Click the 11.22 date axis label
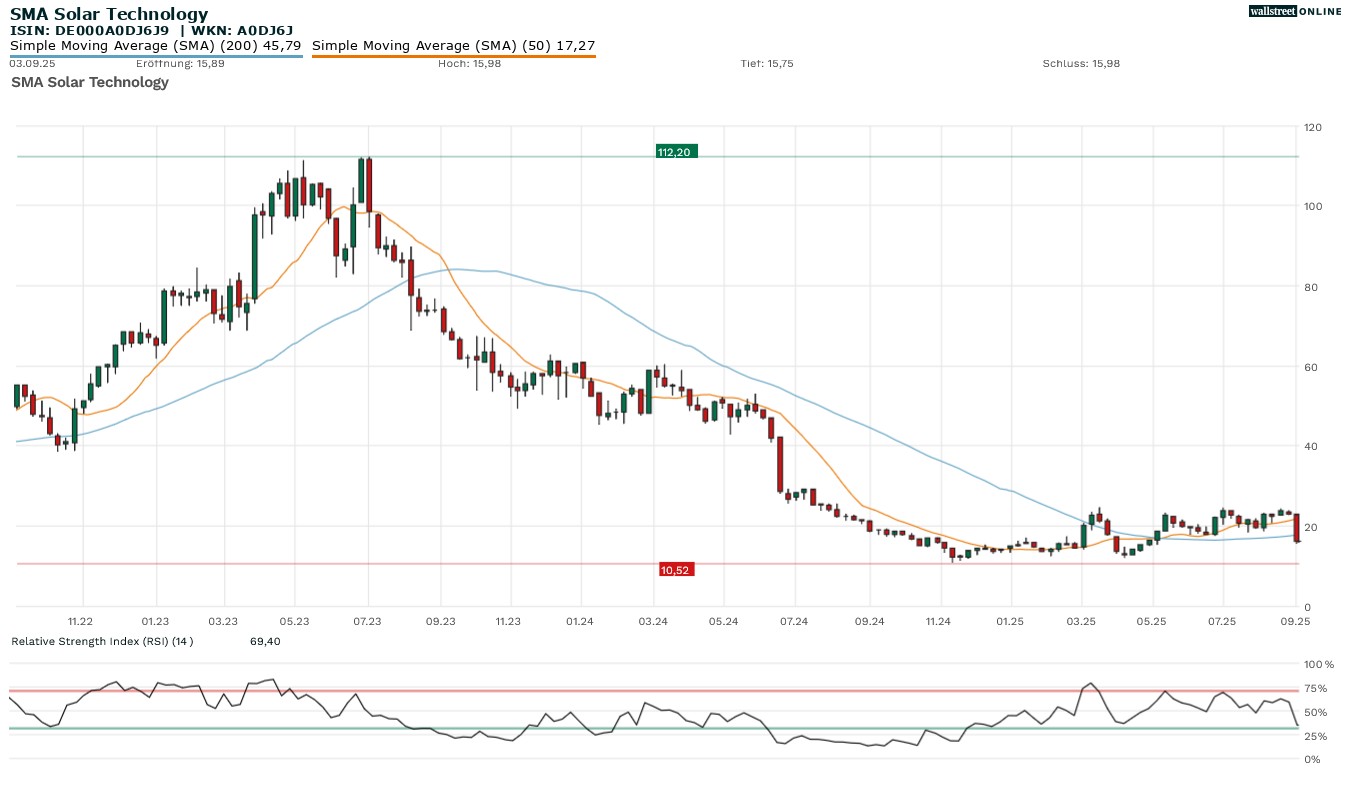1349x786 pixels. pyautogui.click(x=81, y=622)
